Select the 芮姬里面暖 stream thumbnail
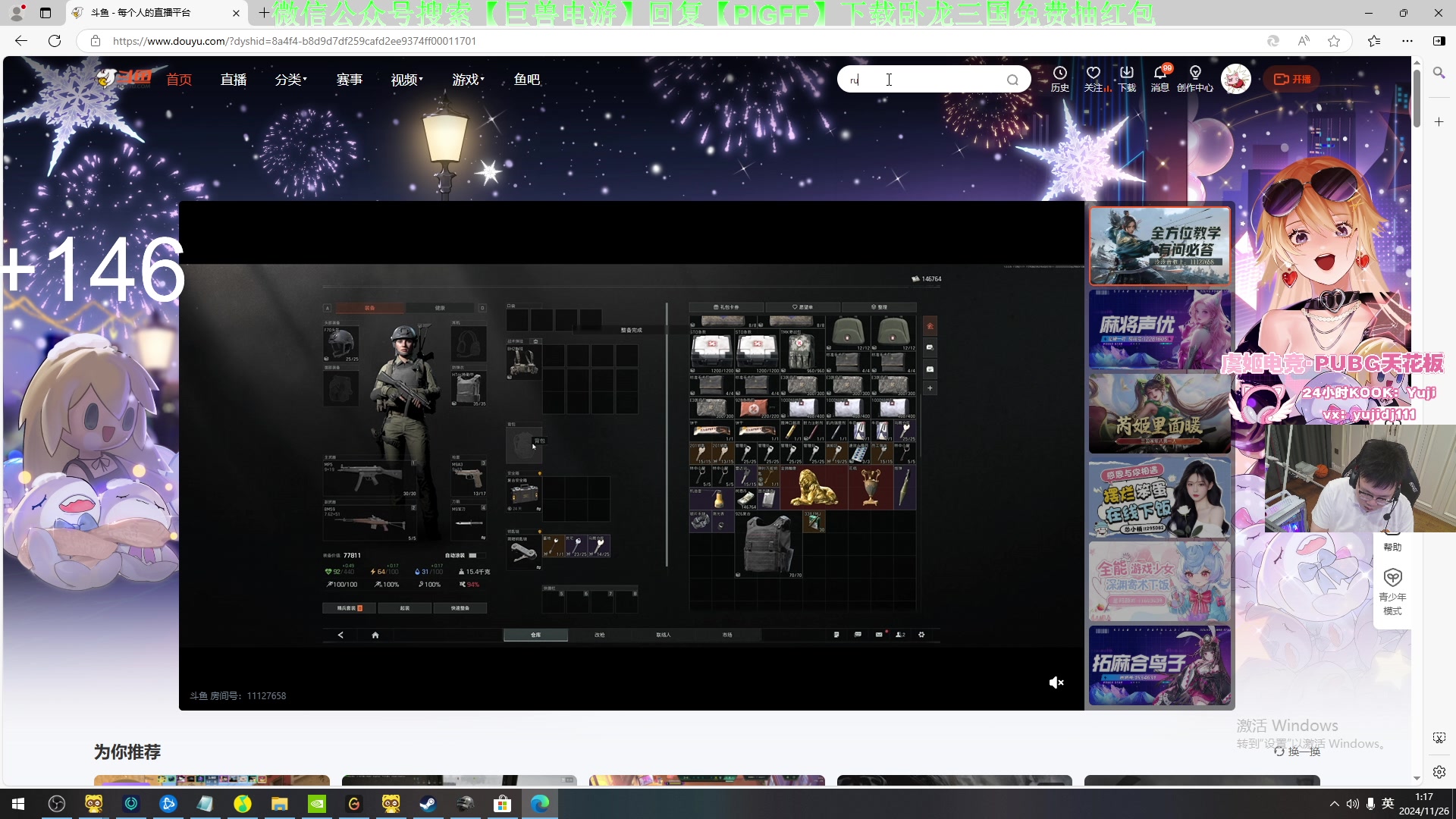 click(1159, 413)
